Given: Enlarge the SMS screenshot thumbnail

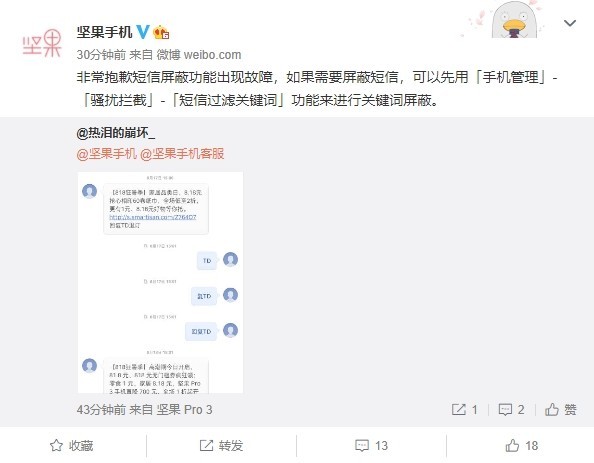Looking at the screenshot, I should coord(160,282).
